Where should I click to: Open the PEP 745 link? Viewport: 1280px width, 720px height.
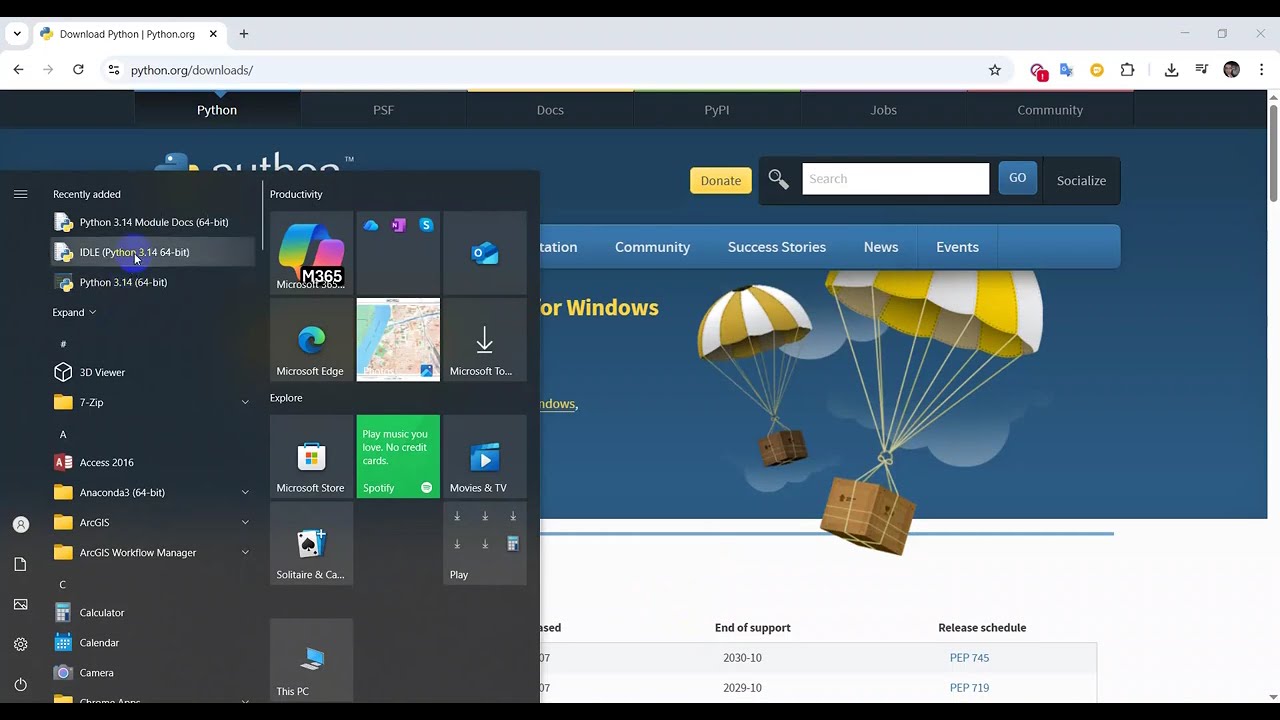coord(969,658)
